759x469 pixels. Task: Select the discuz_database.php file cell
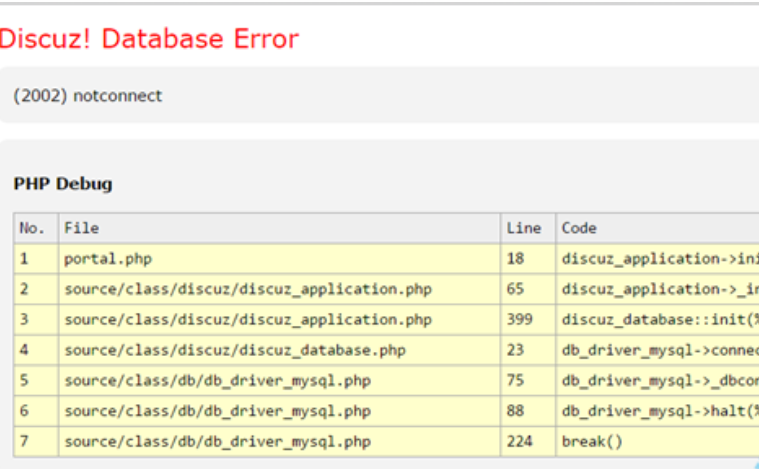(235, 350)
